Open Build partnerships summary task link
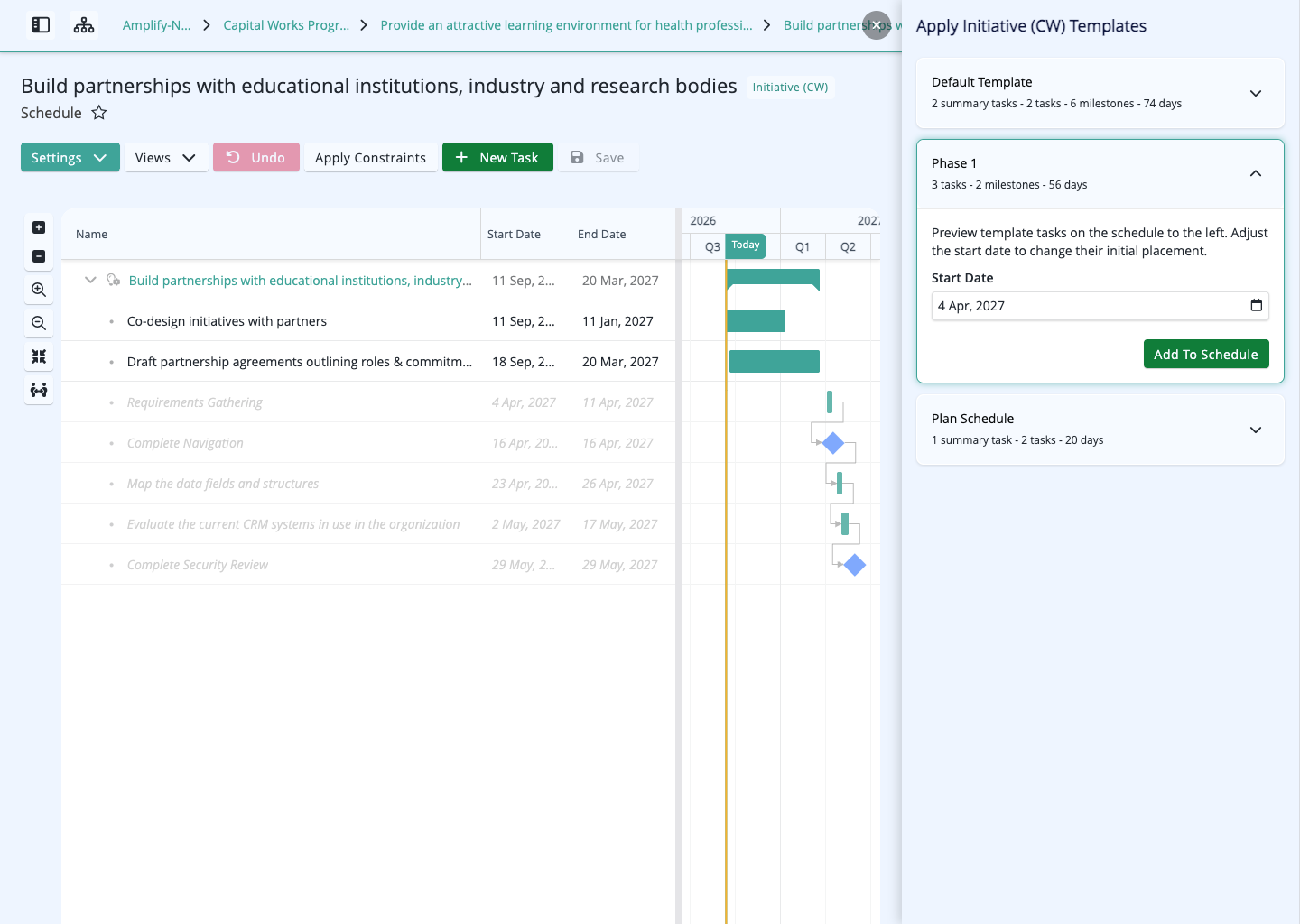 coord(301,280)
